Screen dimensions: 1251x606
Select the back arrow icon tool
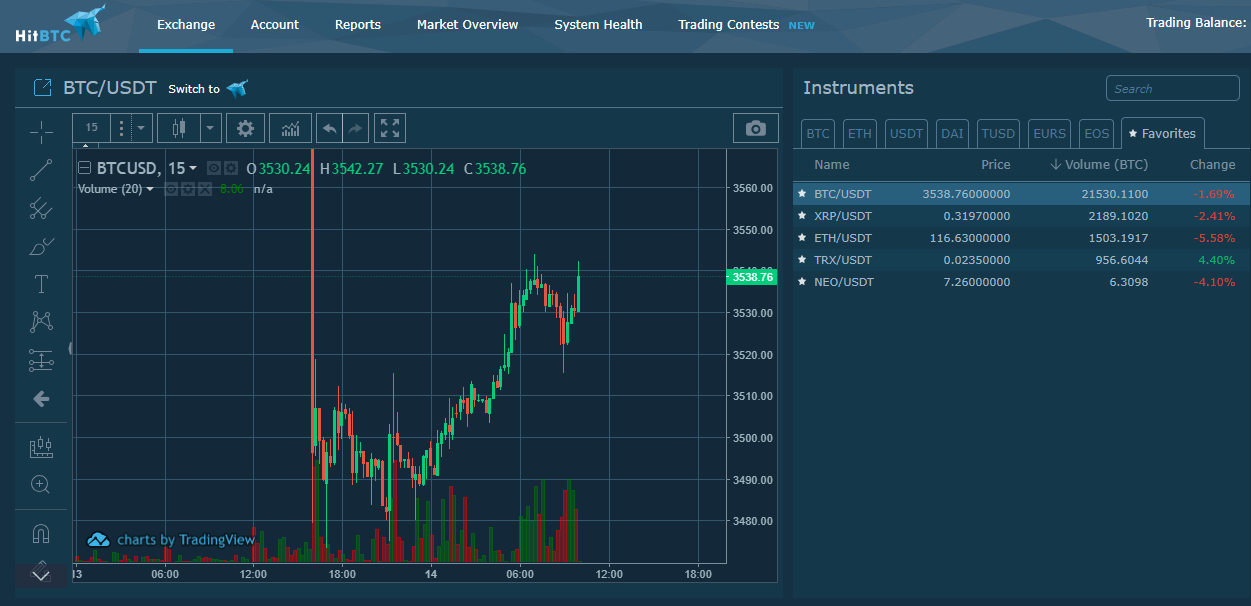point(41,399)
